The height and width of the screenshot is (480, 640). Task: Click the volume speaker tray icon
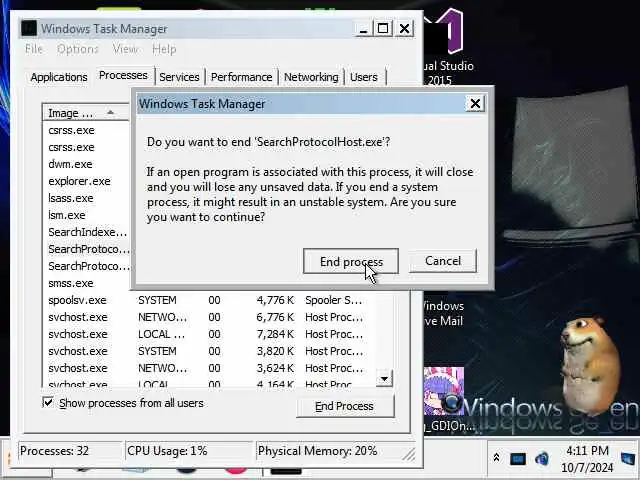pos(541,458)
